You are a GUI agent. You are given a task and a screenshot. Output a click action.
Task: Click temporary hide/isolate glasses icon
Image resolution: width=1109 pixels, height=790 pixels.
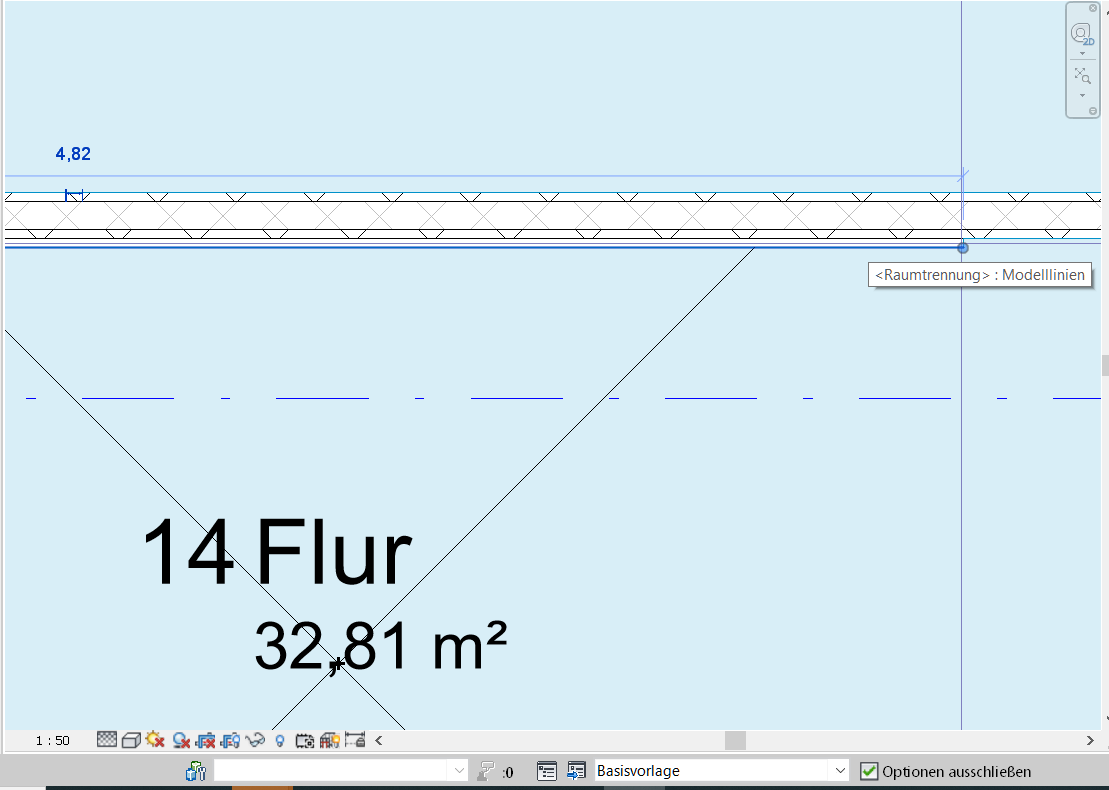255,740
